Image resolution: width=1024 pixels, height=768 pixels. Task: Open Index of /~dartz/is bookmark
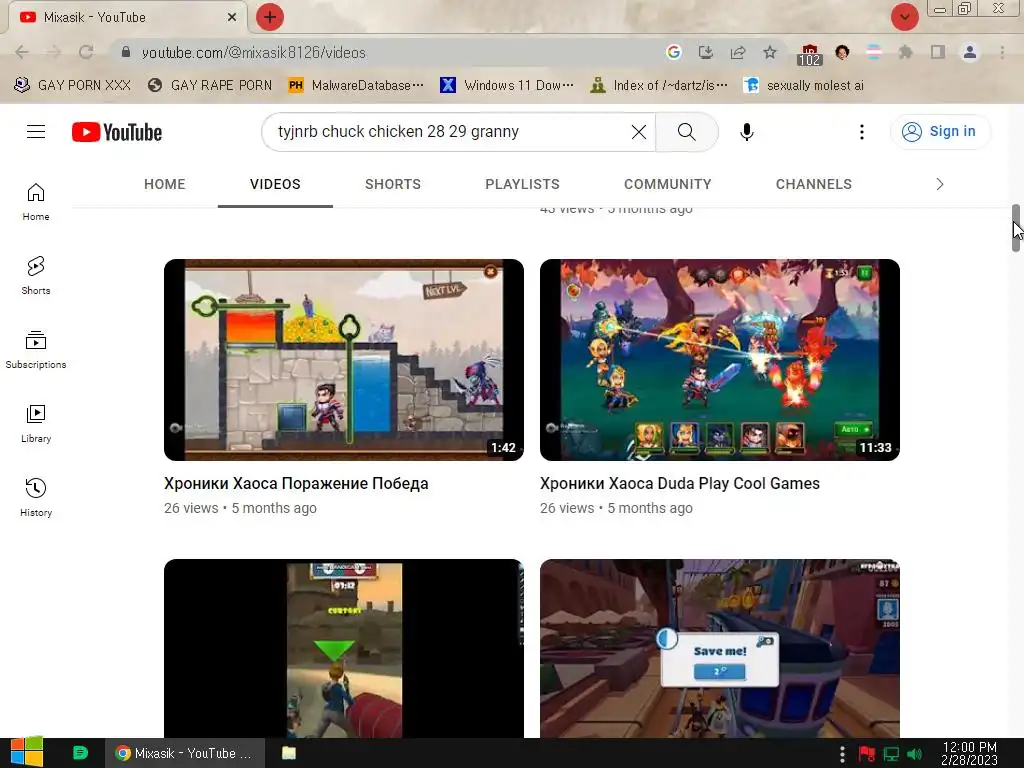point(660,86)
